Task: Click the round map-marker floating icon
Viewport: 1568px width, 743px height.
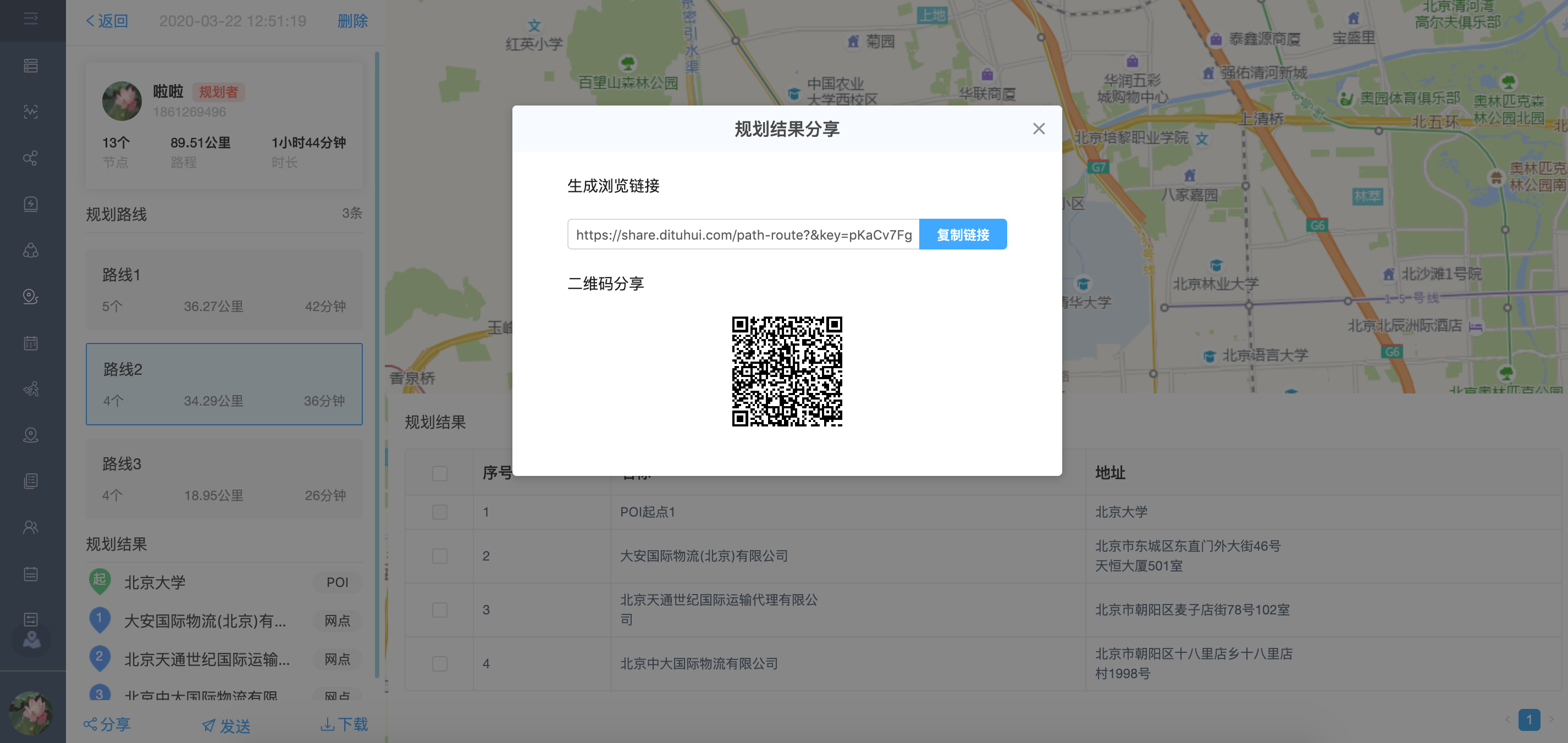Action: coord(31,640)
